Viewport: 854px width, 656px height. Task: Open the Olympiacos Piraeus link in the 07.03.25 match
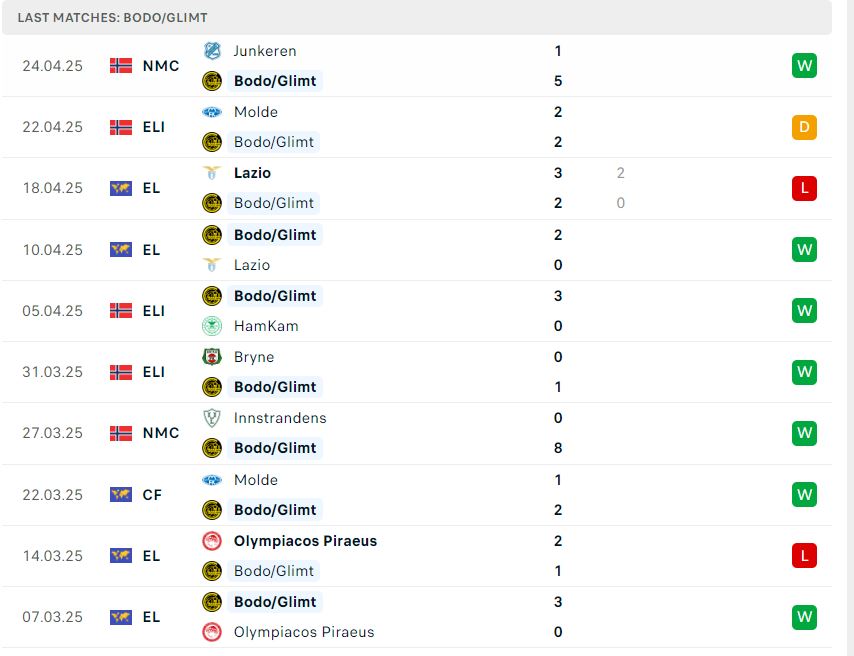tap(304, 632)
